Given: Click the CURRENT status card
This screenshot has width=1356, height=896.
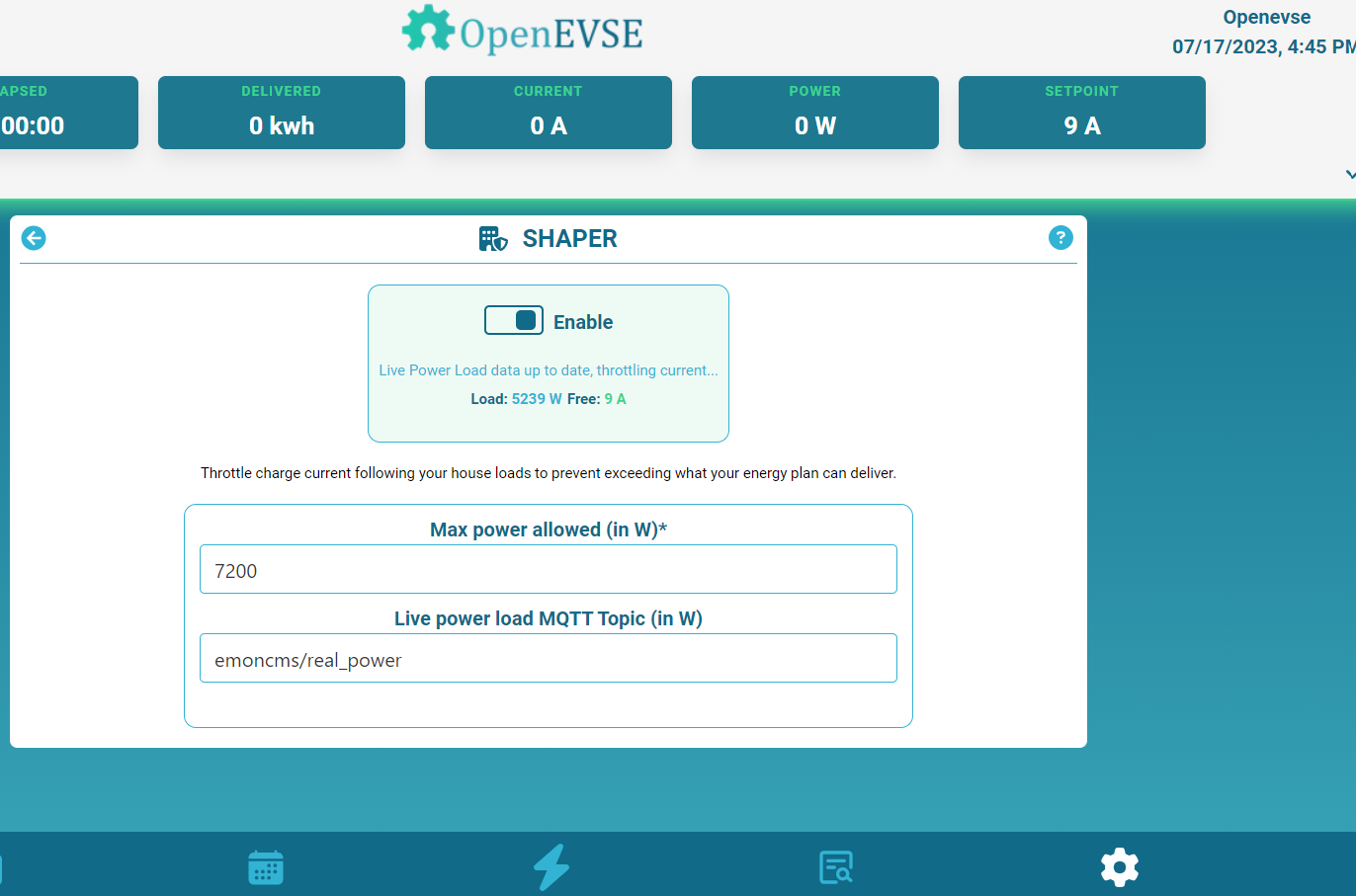Looking at the screenshot, I should 549,112.
